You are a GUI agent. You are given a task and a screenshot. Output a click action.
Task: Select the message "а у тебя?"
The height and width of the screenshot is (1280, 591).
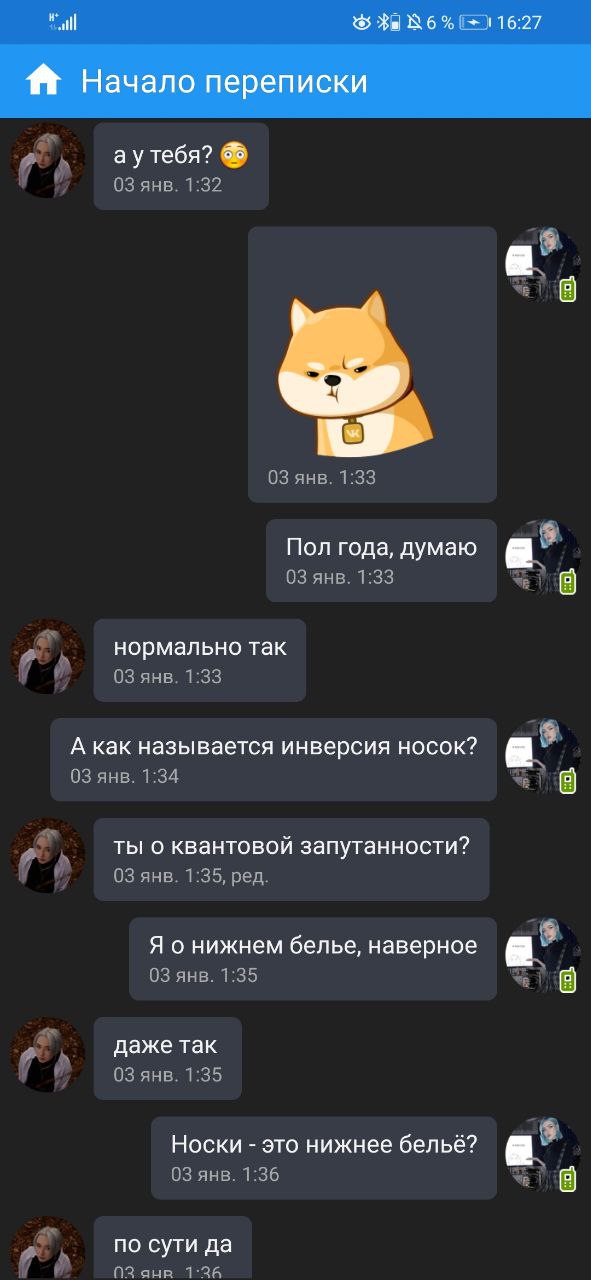tap(181, 166)
